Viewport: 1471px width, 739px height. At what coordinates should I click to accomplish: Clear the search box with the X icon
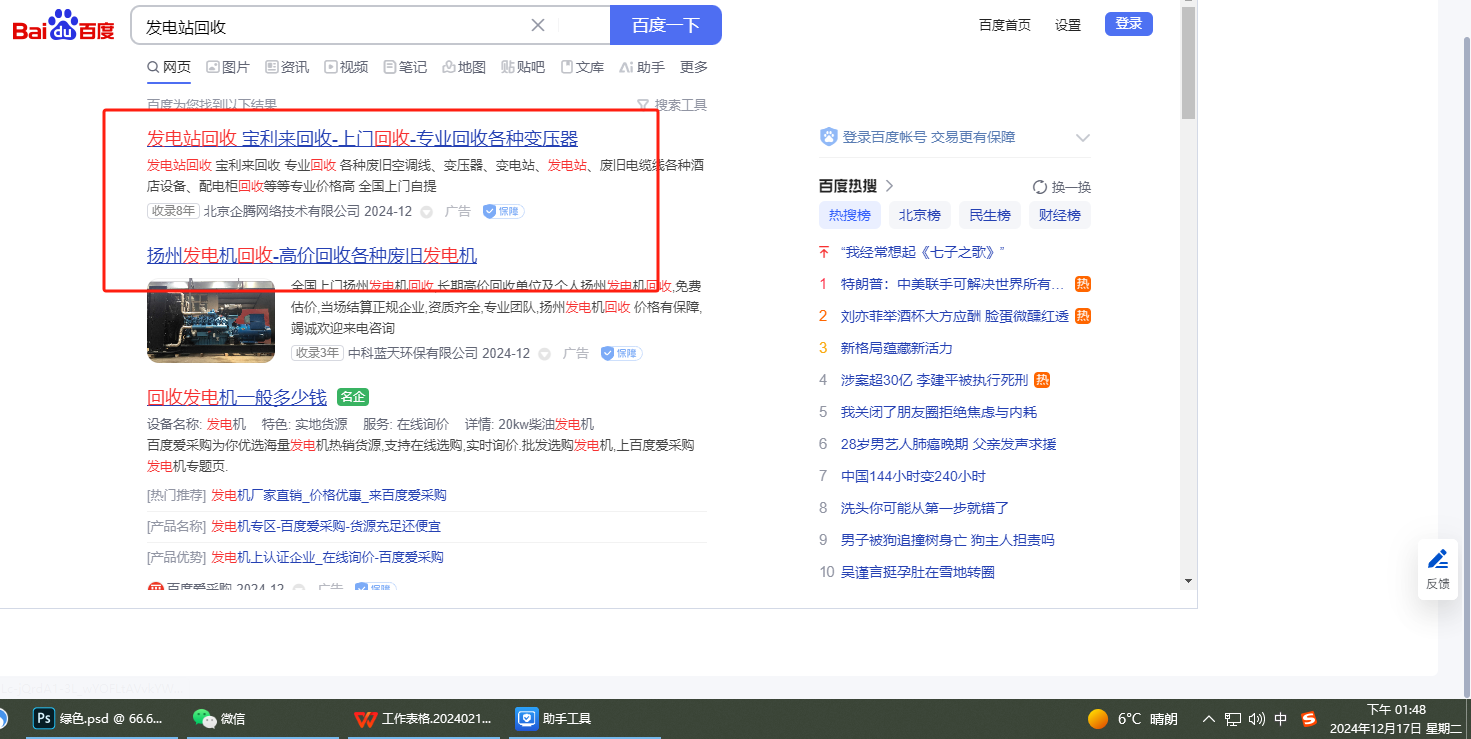pyautogui.click(x=538, y=25)
